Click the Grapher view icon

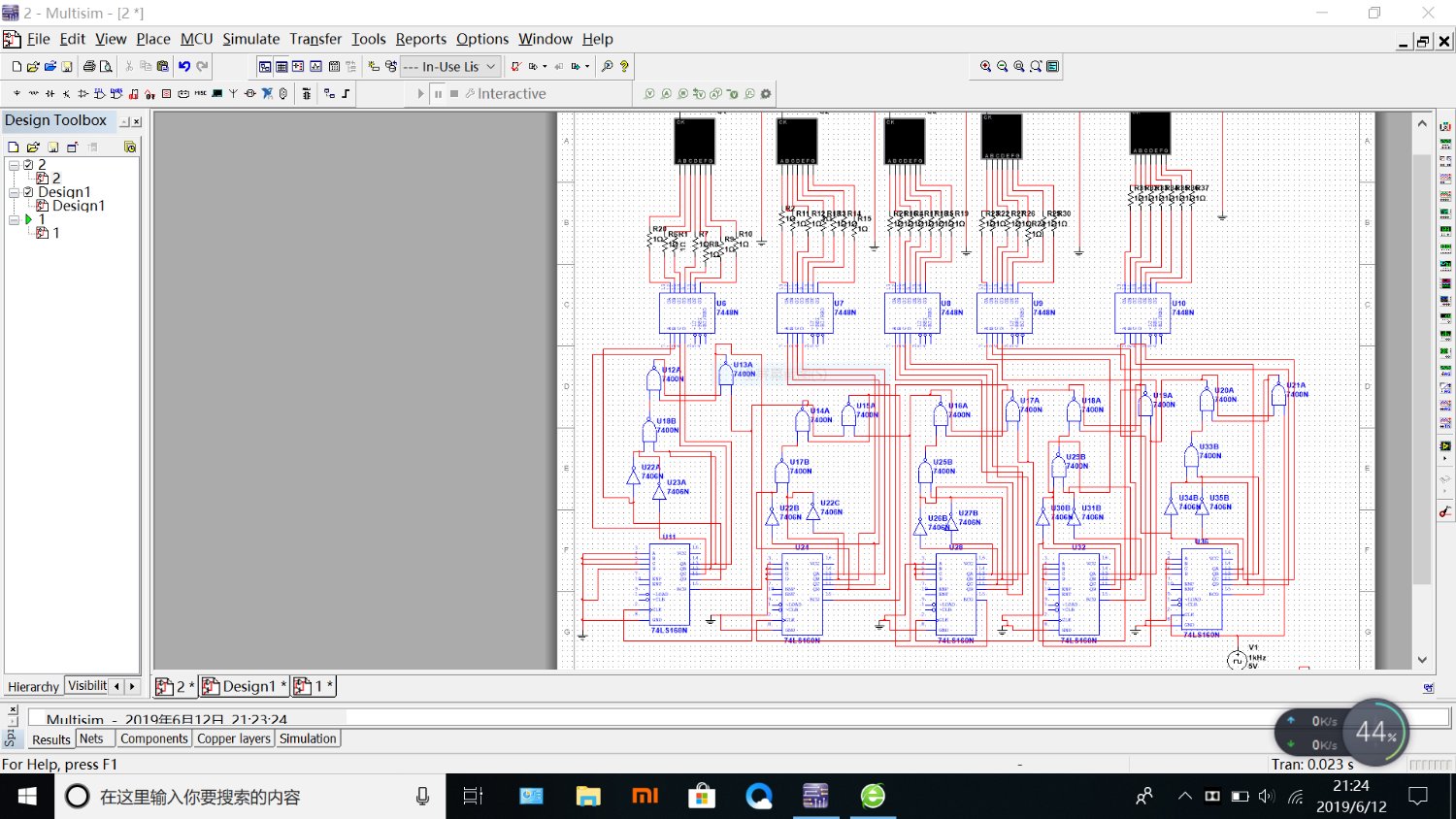pyautogui.click(x=315, y=67)
